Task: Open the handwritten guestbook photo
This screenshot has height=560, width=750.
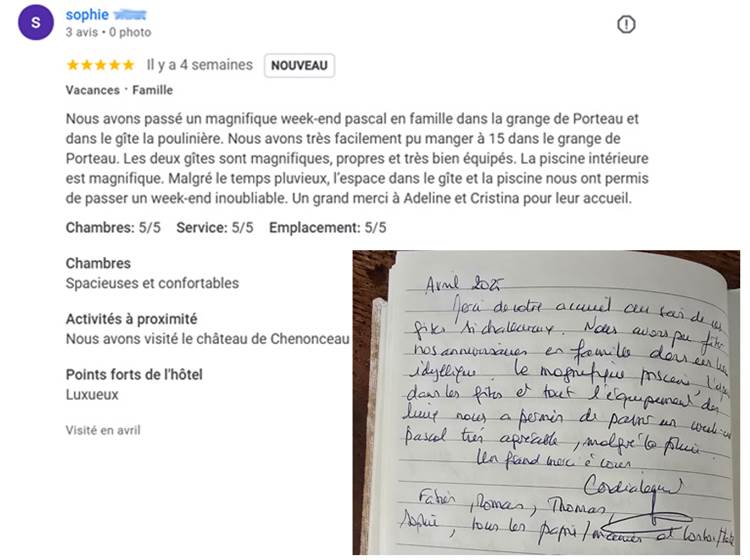Action: (x=546, y=403)
